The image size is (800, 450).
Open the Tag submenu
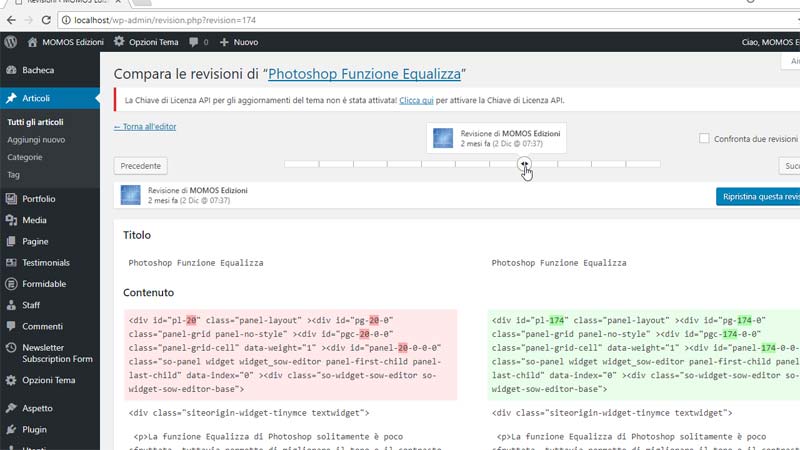coord(13,174)
